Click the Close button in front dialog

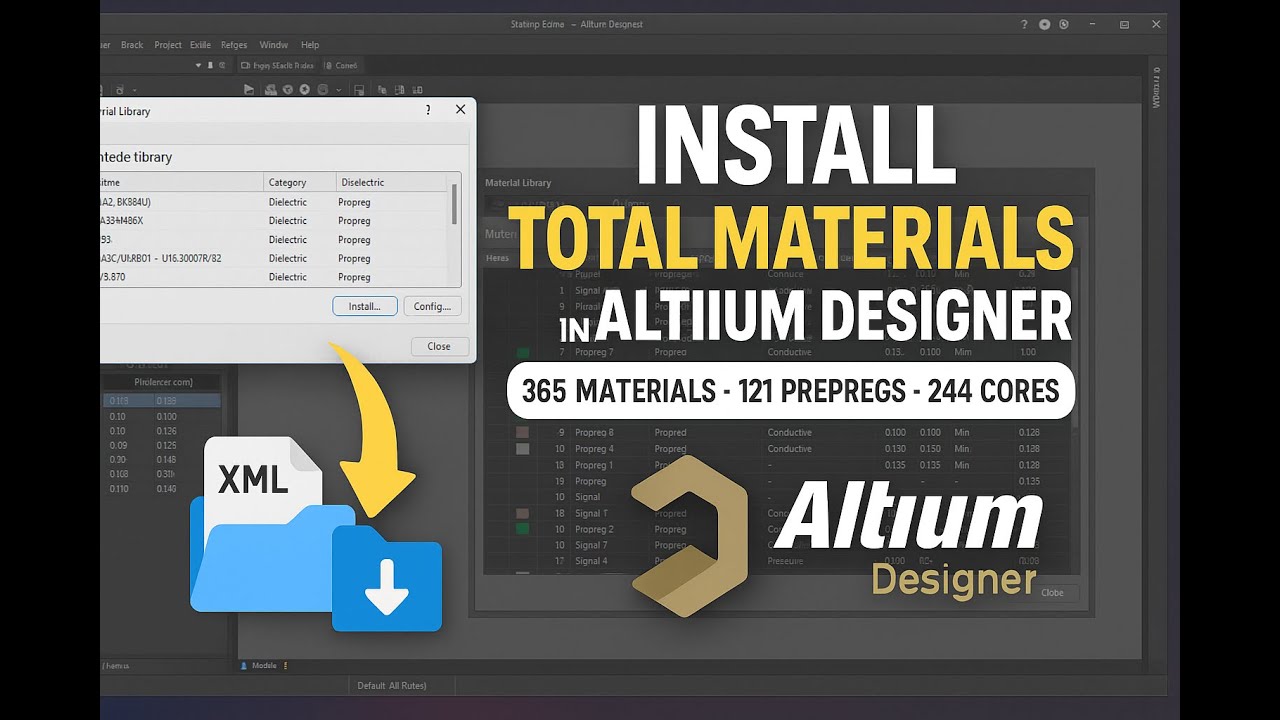pyautogui.click(x=439, y=346)
